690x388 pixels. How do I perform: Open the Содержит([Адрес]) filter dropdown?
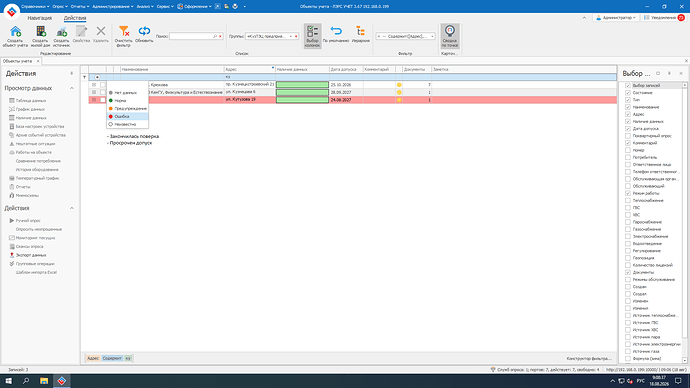(x=432, y=37)
